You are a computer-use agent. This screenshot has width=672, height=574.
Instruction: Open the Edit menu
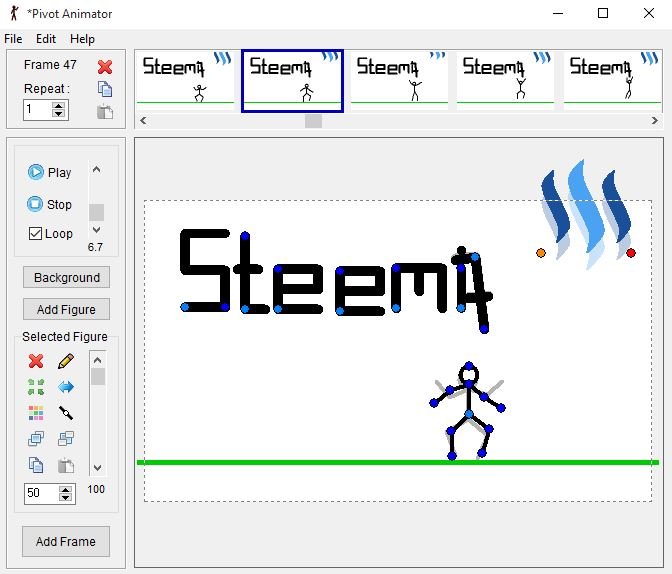46,39
